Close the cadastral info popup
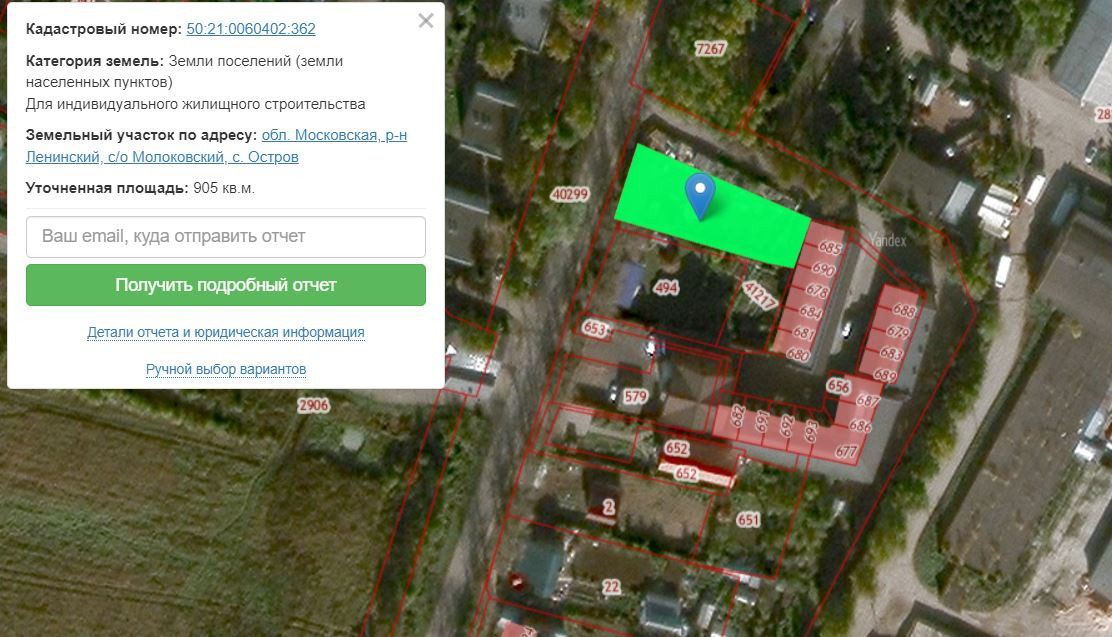Viewport: 1112px width, 637px height. [x=426, y=21]
